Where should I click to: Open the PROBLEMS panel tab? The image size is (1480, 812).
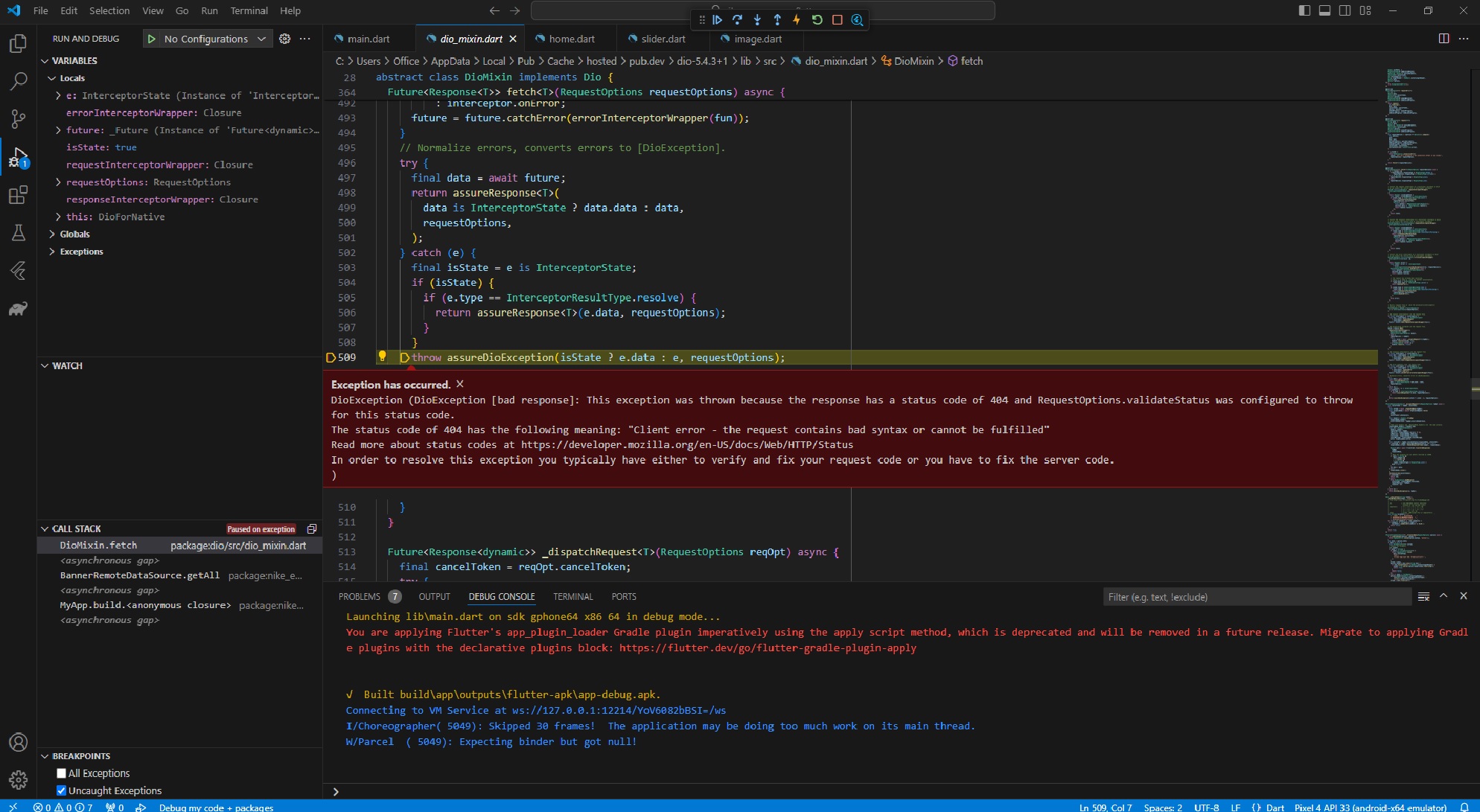point(360,597)
